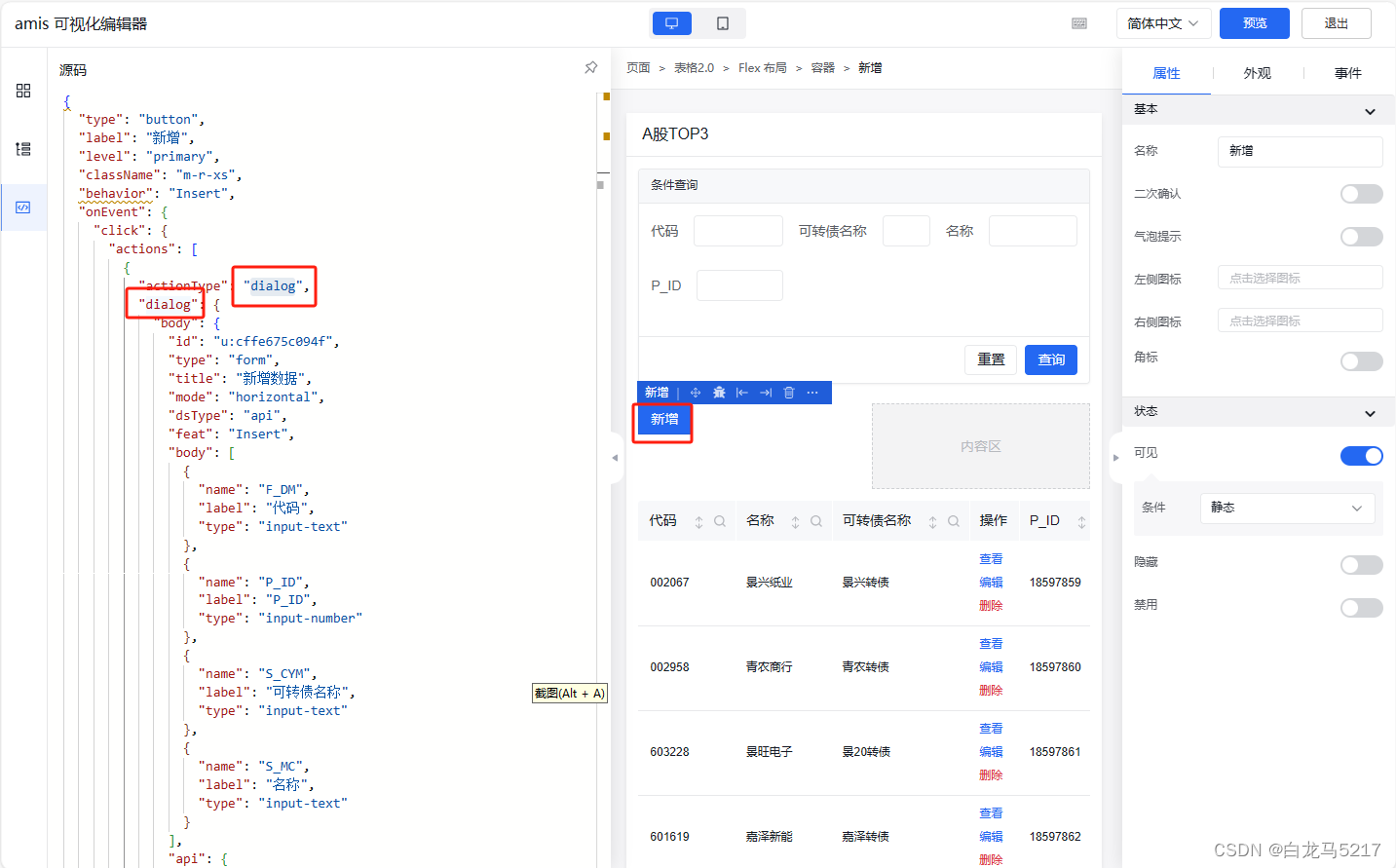This screenshot has height=868, width=1396.
Task: Click the 18597860 P_ID cell
Action: [x=1055, y=667]
